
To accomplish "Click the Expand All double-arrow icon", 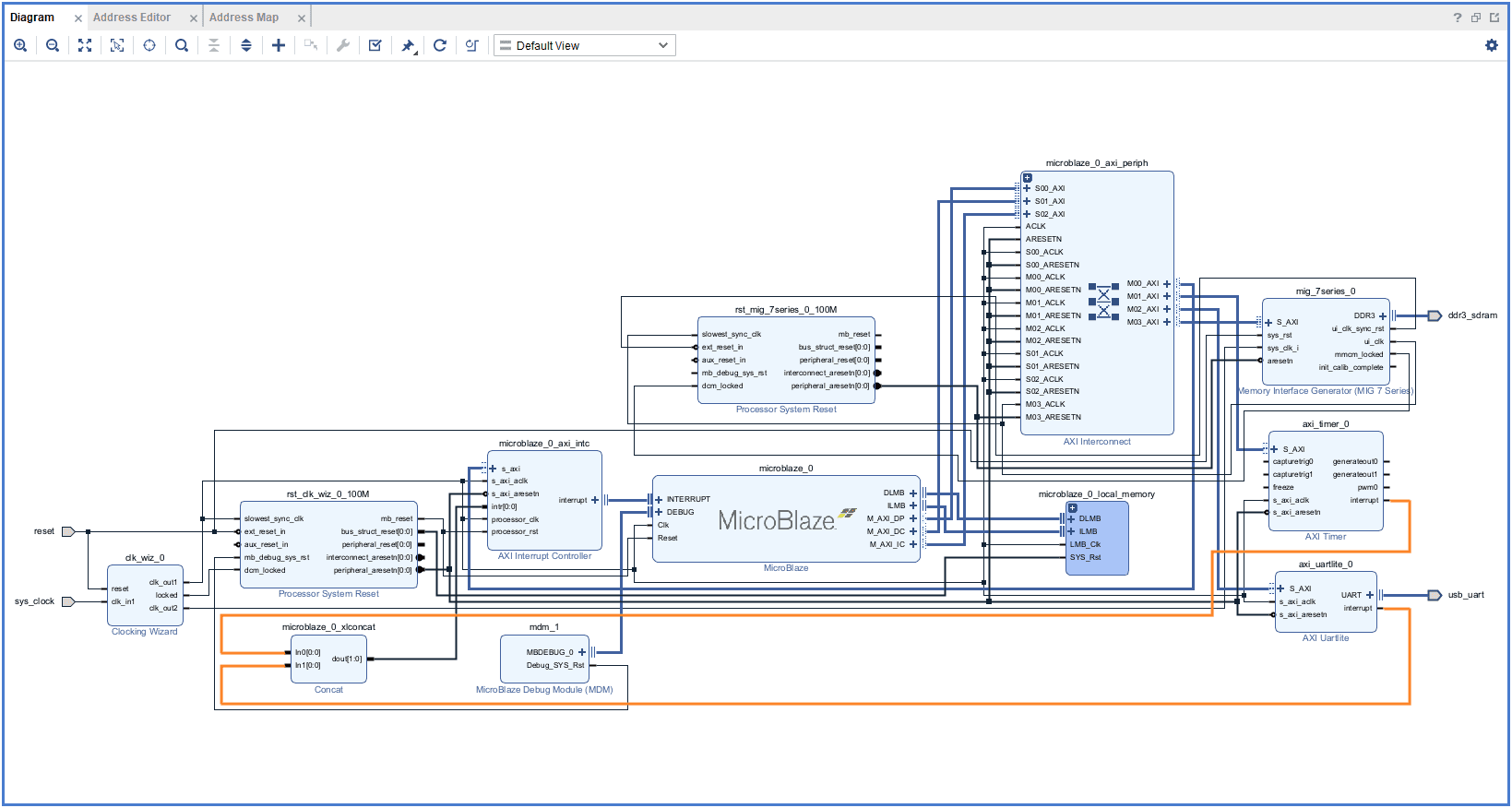I will [246, 45].
